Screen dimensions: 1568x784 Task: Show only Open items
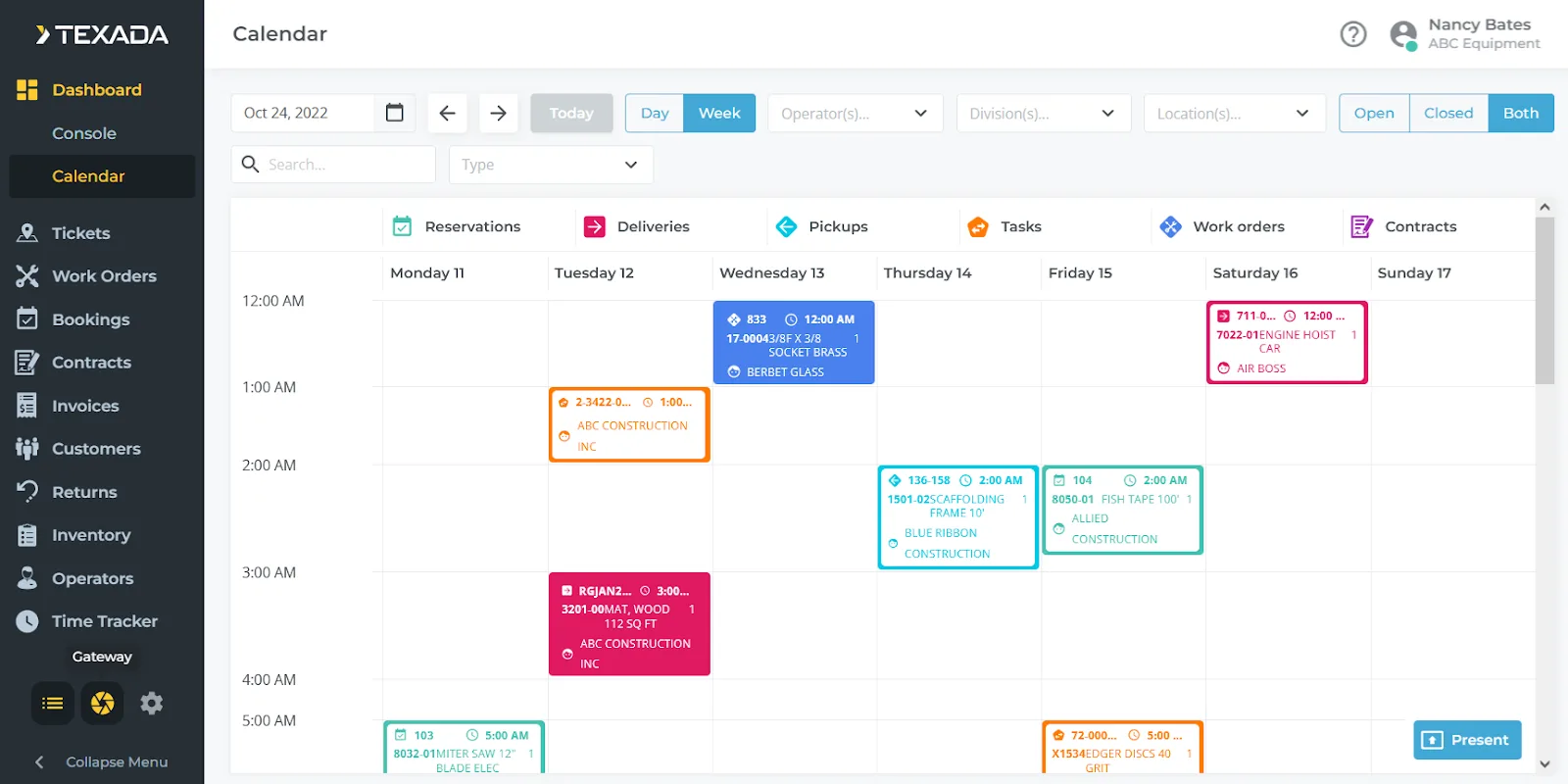pos(1374,113)
